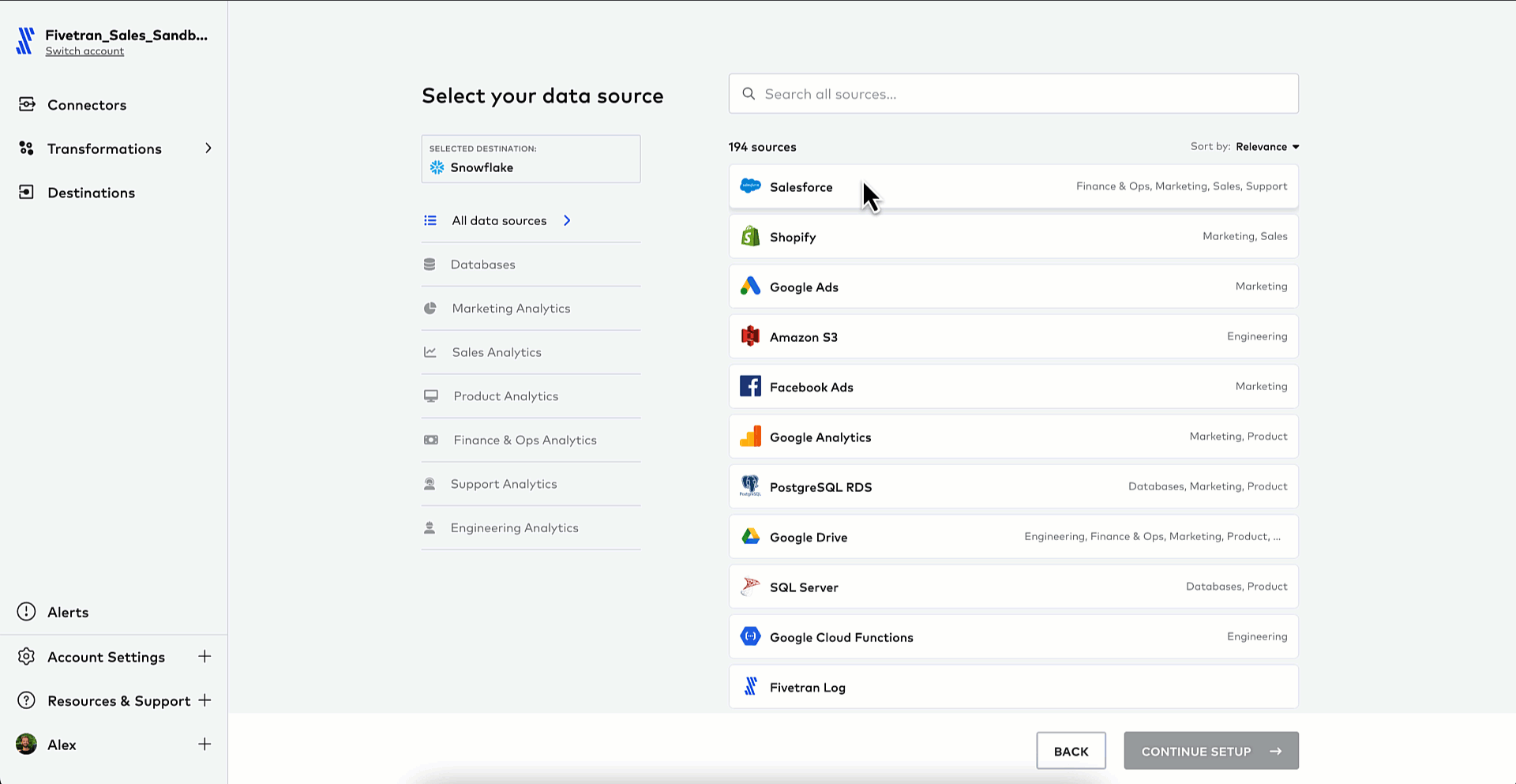Click the Google Ads logo

coord(750,287)
